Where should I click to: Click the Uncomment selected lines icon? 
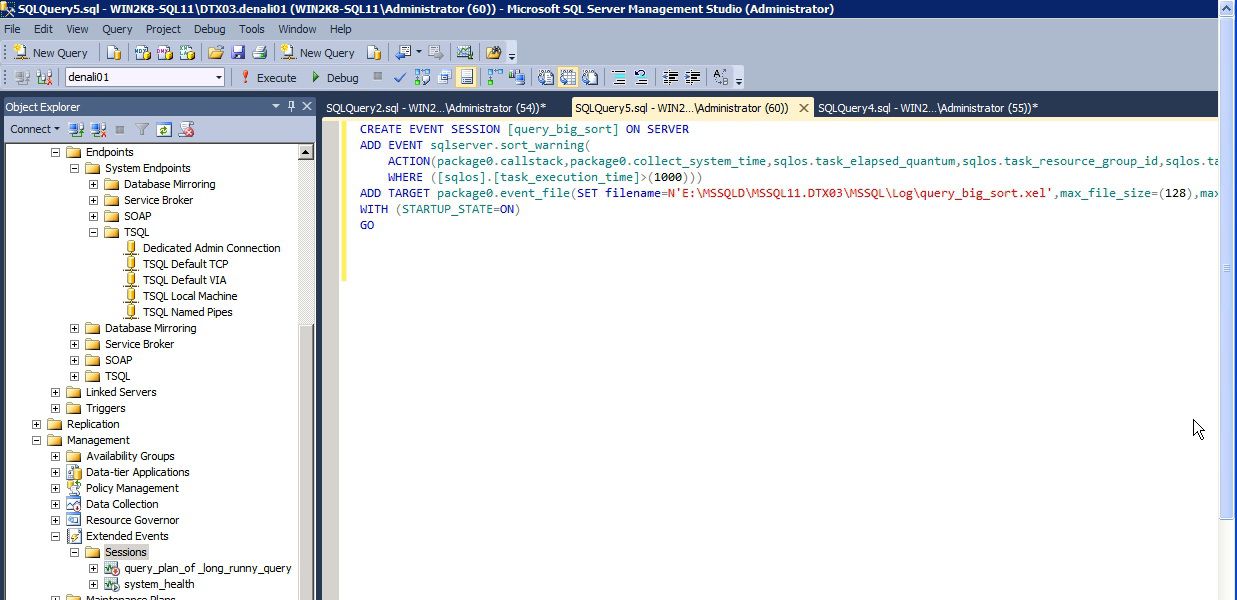coord(641,77)
